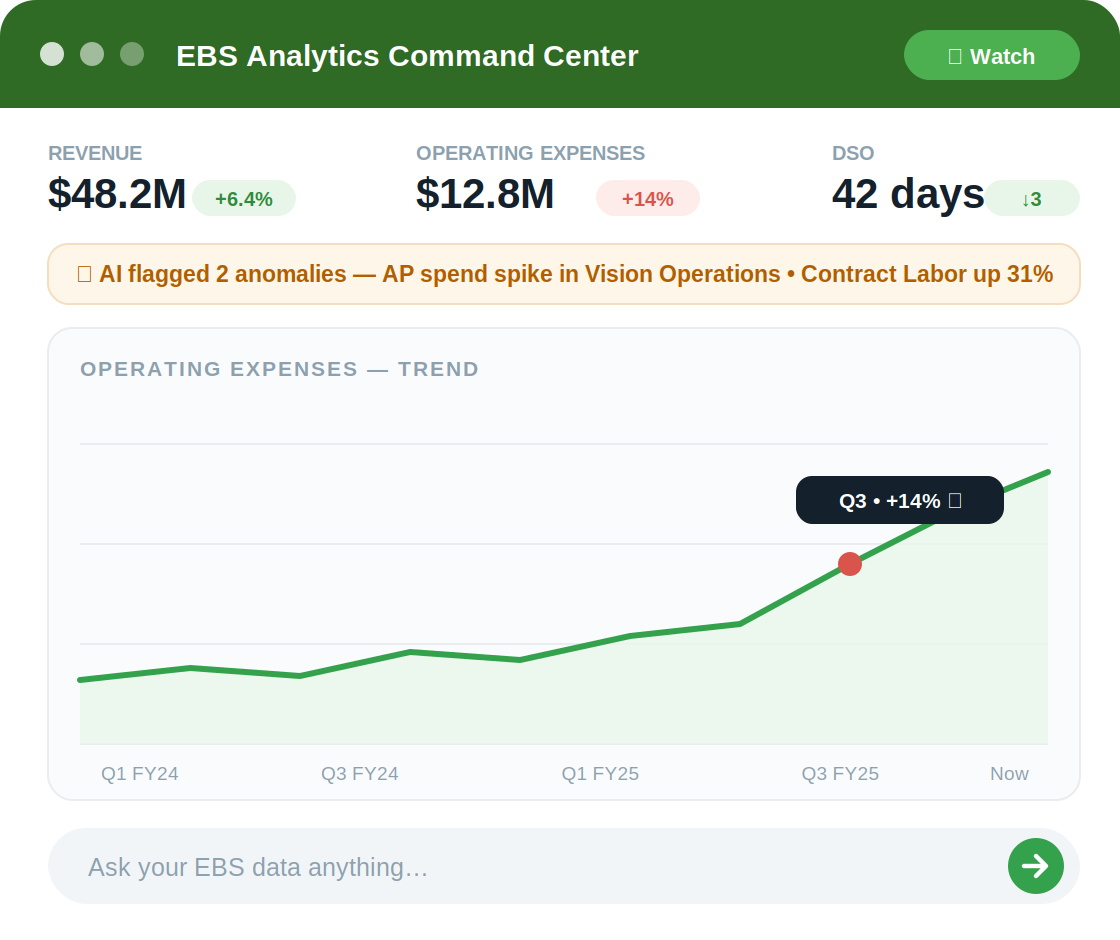1120x940 pixels.
Task: Click the icon inside the Watch button
Action: pyautogui.click(x=955, y=56)
